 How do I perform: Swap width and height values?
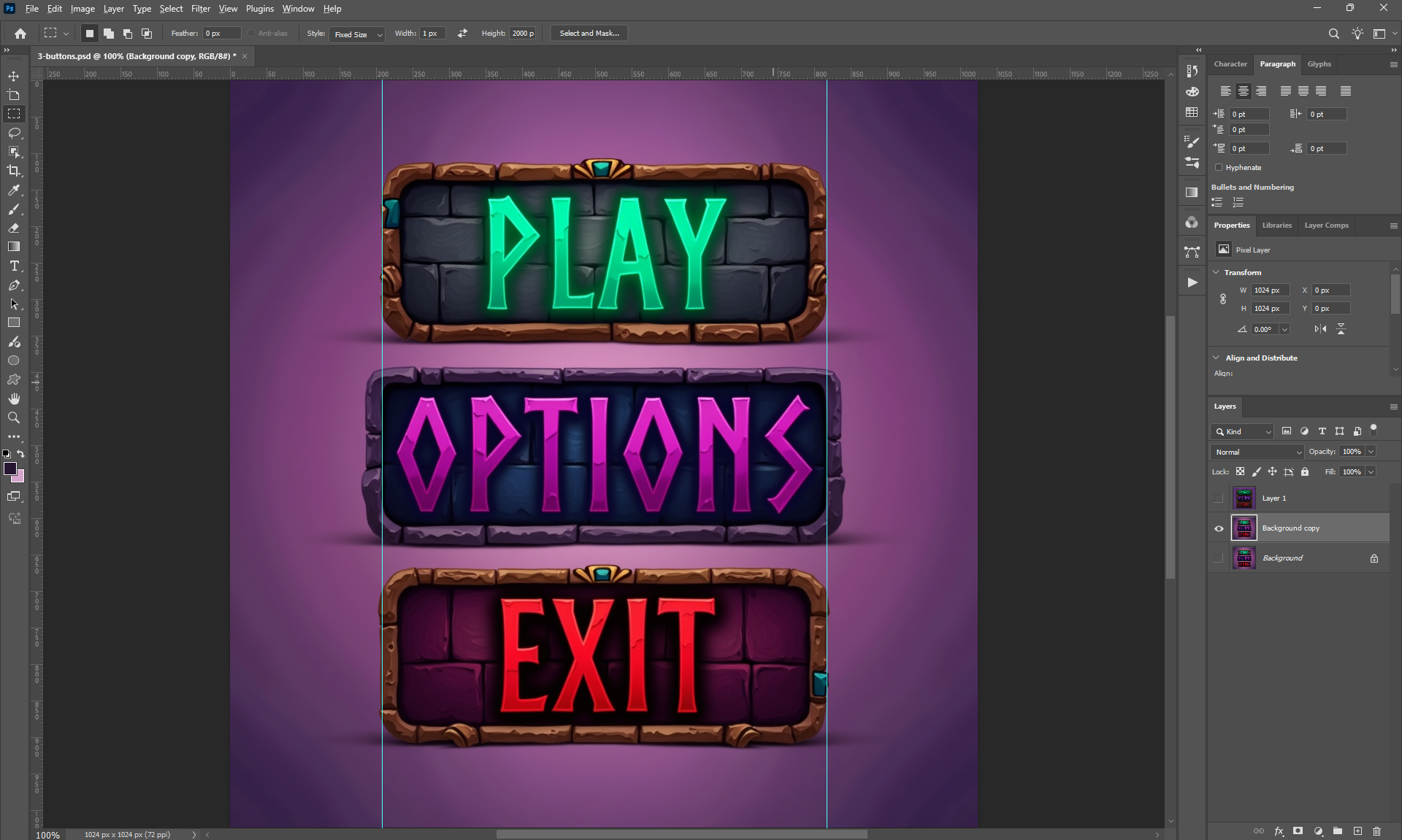pos(462,34)
